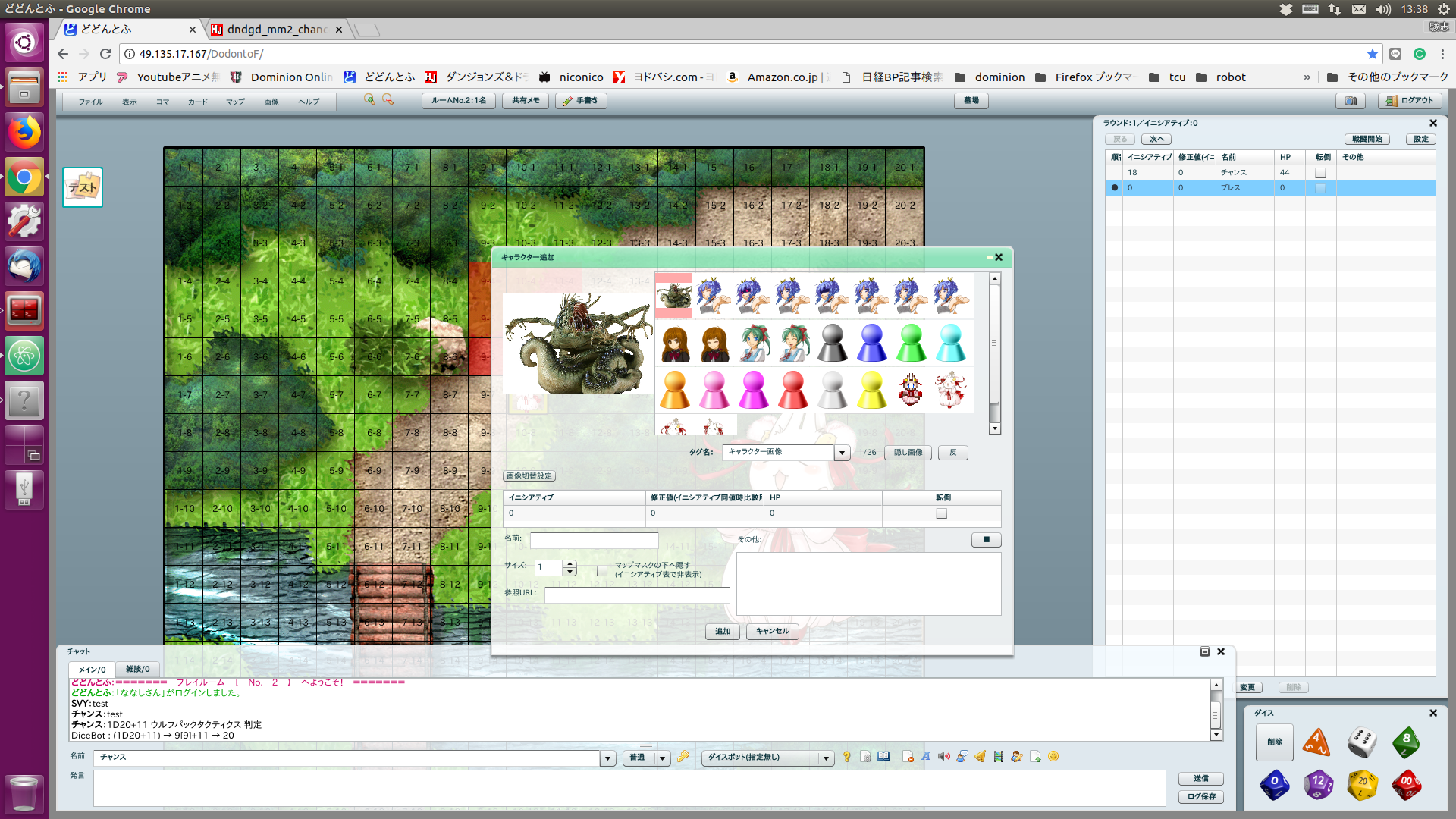Pick the orange 4-sided die

pyautogui.click(x=1316, y=742)
